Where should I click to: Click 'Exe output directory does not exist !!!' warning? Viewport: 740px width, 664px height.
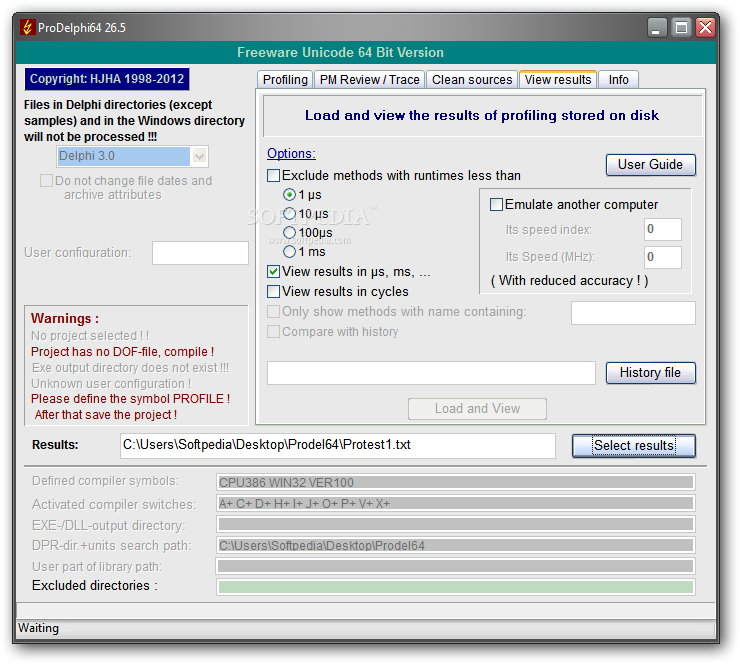130,368
